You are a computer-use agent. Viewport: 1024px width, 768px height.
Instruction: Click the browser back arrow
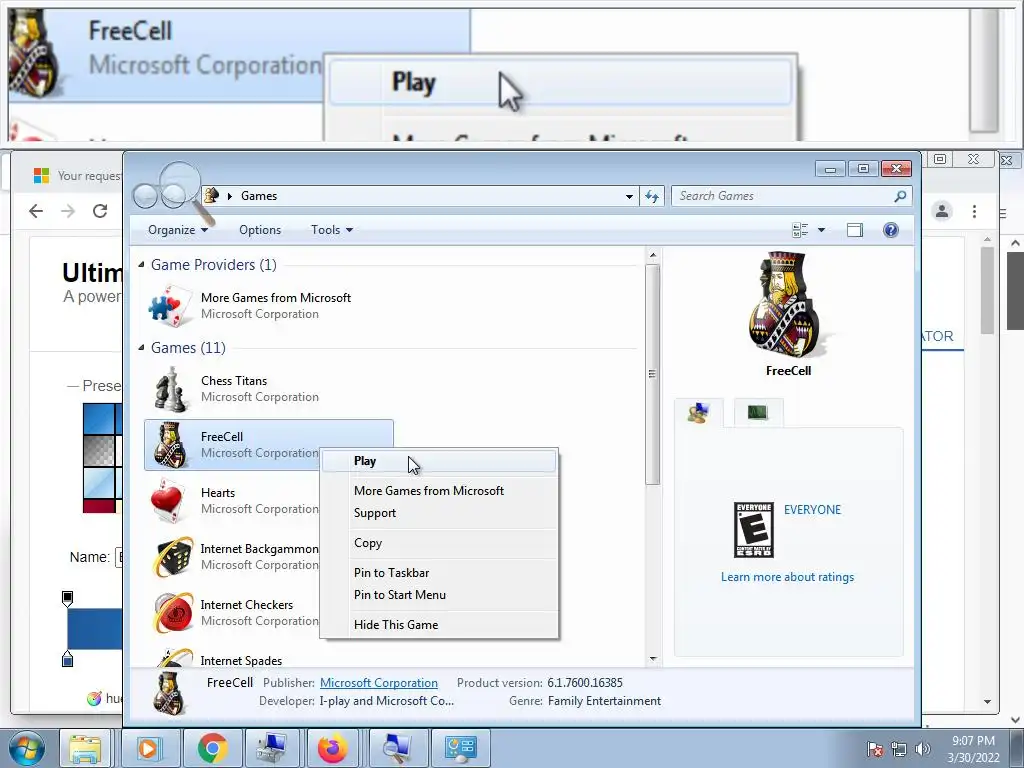pyautogui.click(x=36, y=211)
